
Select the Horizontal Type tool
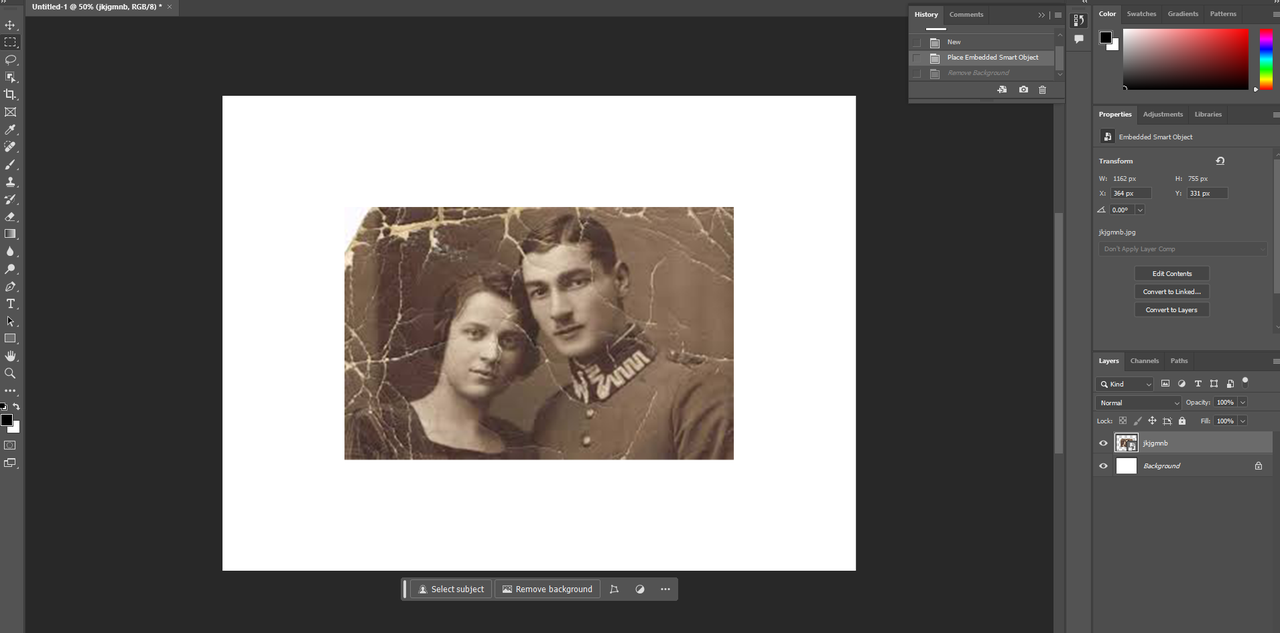[x=10, y=304]
